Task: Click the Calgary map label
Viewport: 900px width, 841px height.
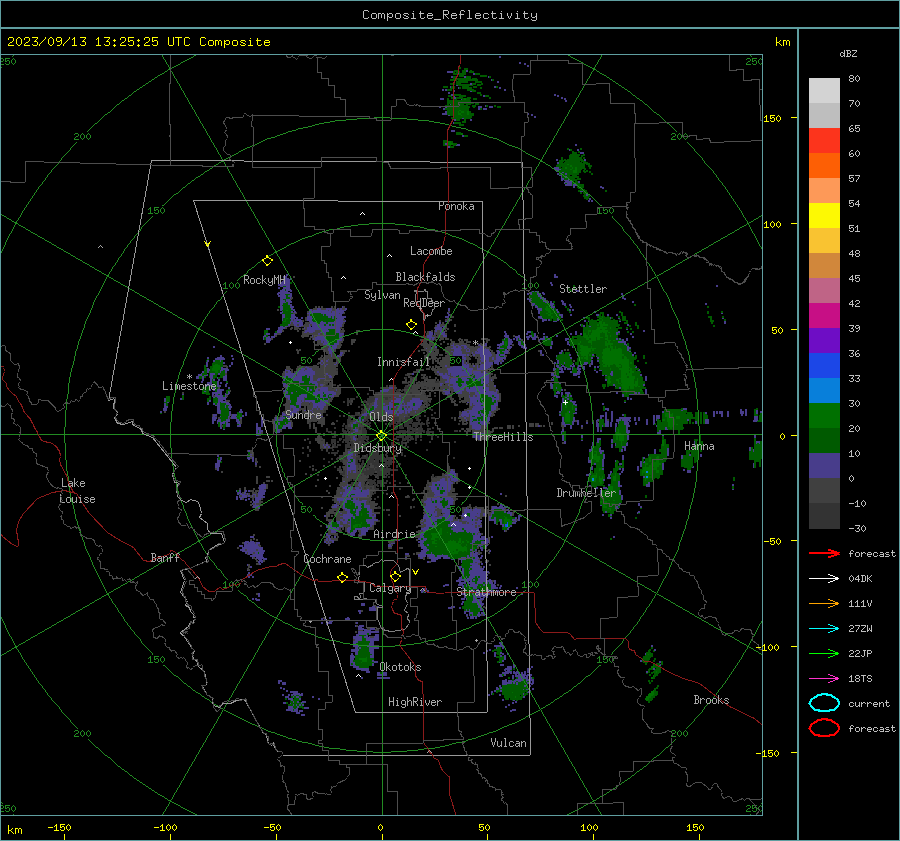Action: tap(390, 588)
